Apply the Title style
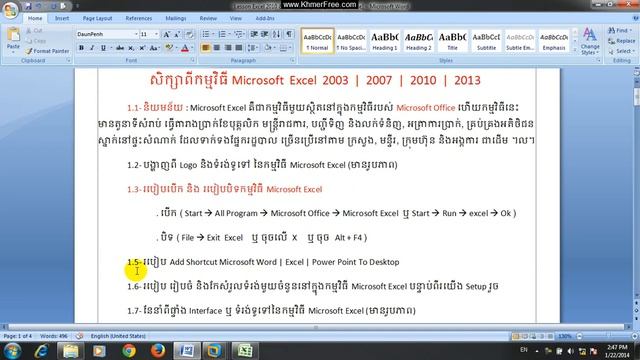Screen dimensions: 640x360 [452, 41]
